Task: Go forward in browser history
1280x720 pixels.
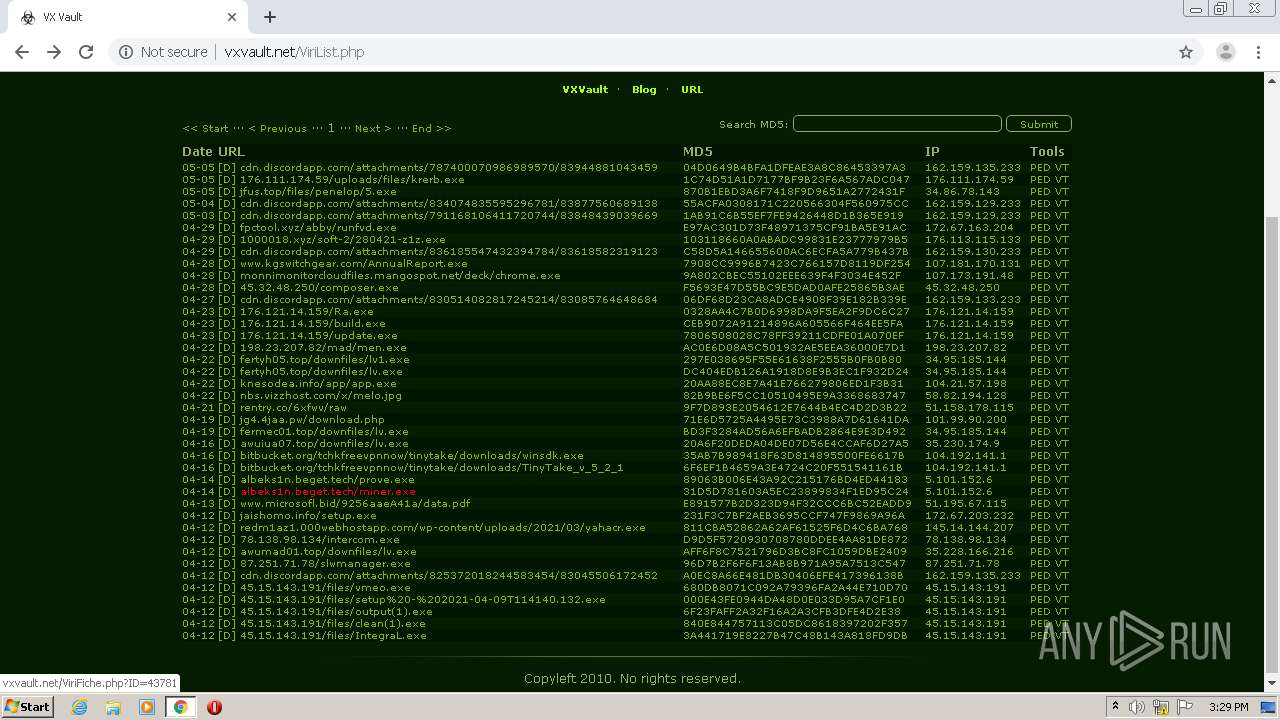Action: click(54, 52)
